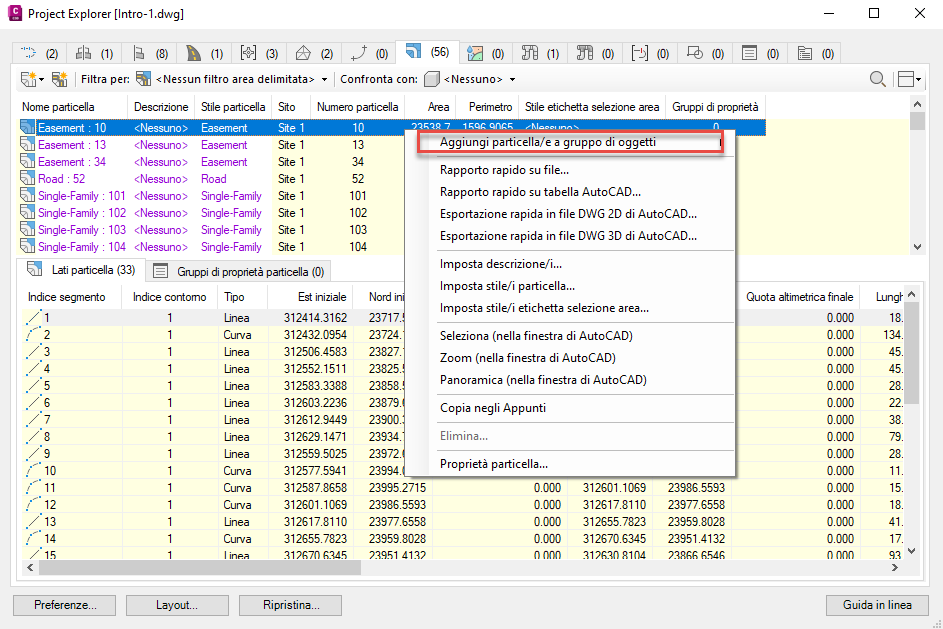
Task: Click the search magnifier icon
Action: [877, 80]
